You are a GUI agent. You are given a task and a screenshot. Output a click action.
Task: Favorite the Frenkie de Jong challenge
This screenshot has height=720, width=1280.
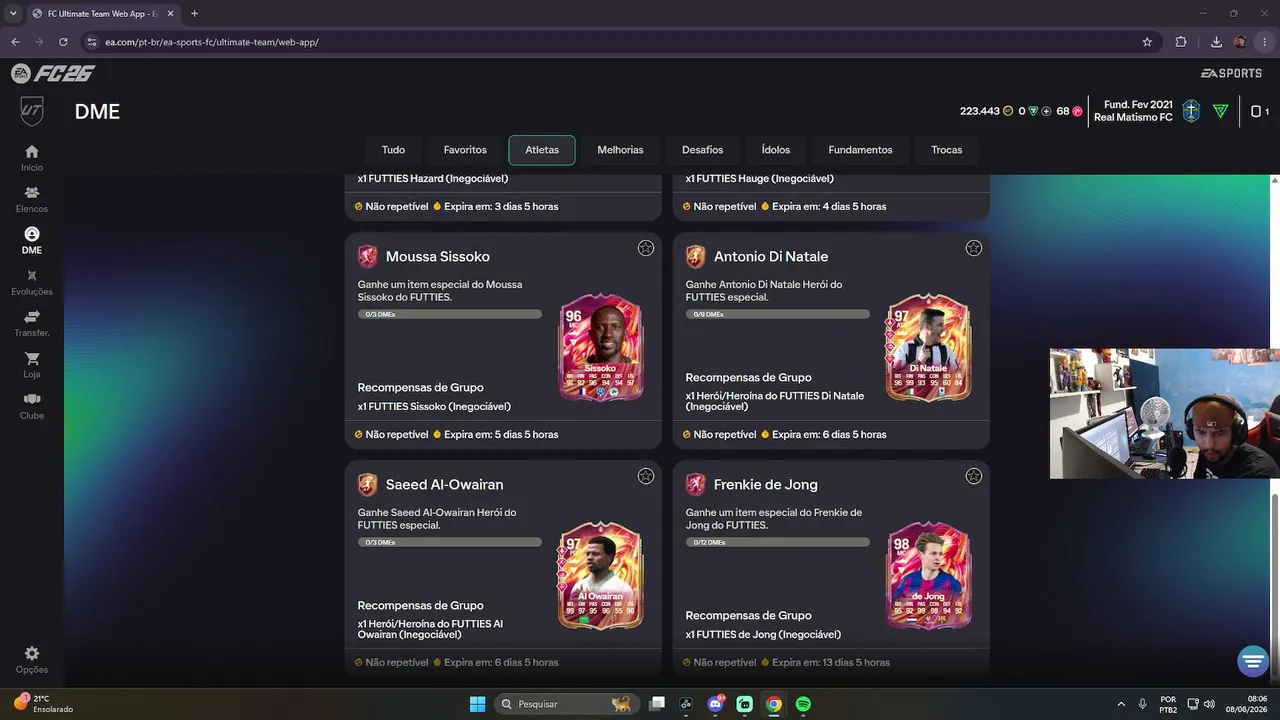coord(974,476)
